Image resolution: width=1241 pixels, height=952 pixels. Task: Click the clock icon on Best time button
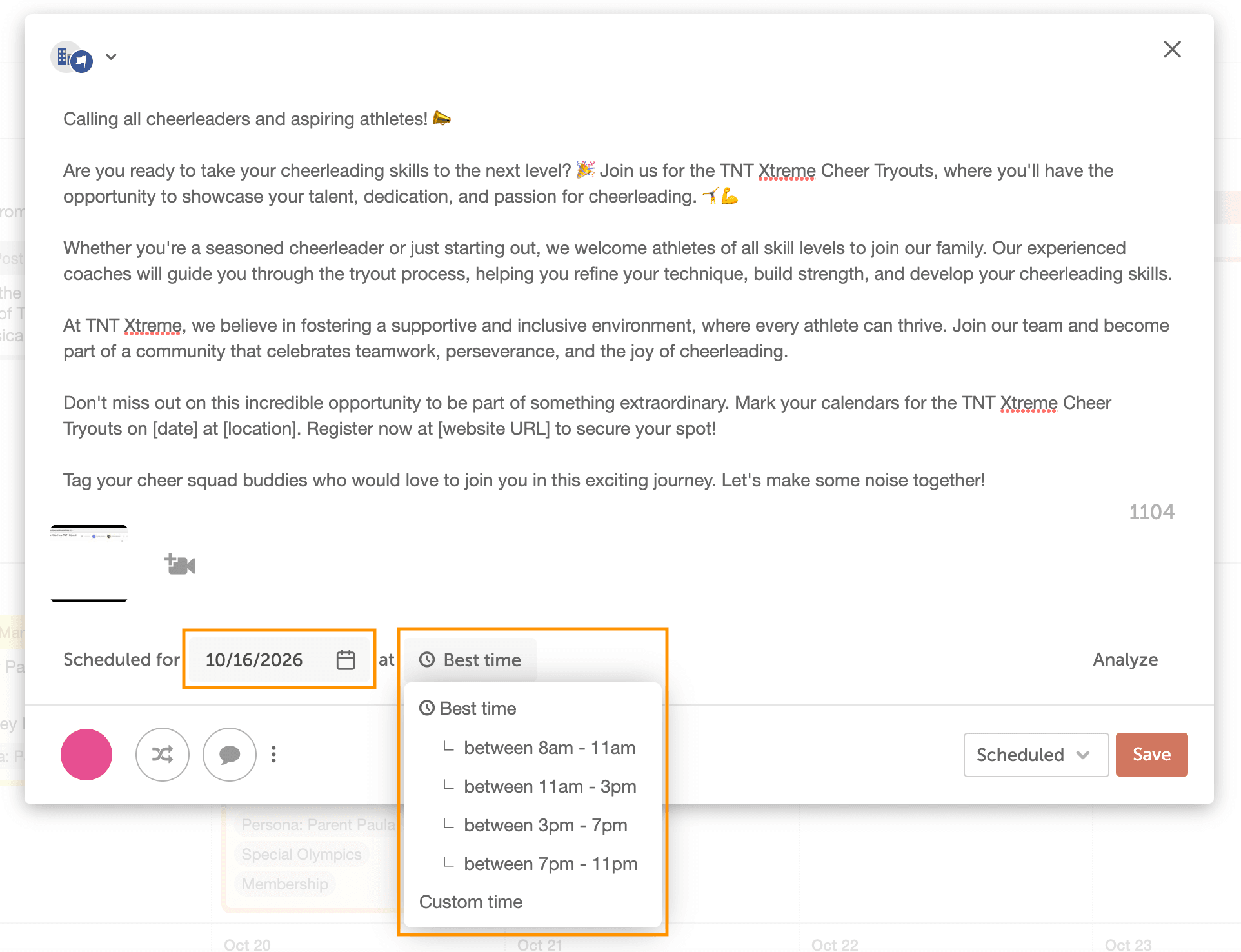427,660
